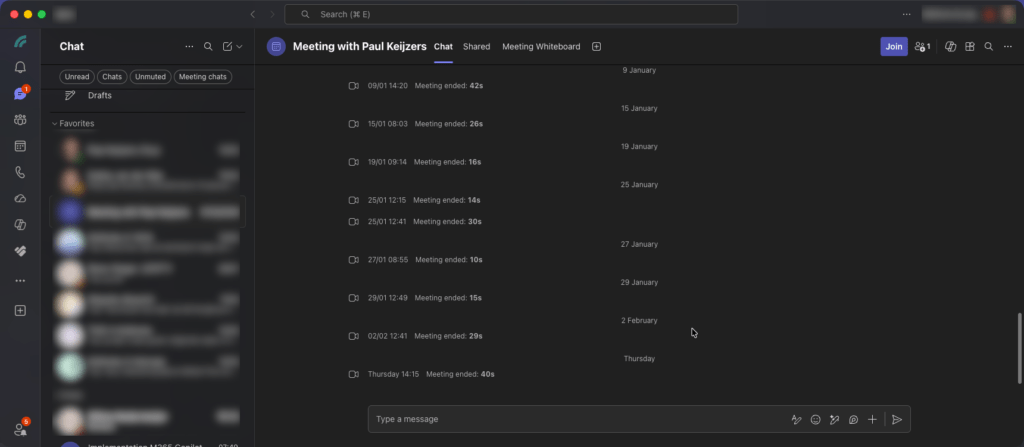Open the Calendar app in the left rail
The image size is (1024, 447).
click(x=20, y=146)
